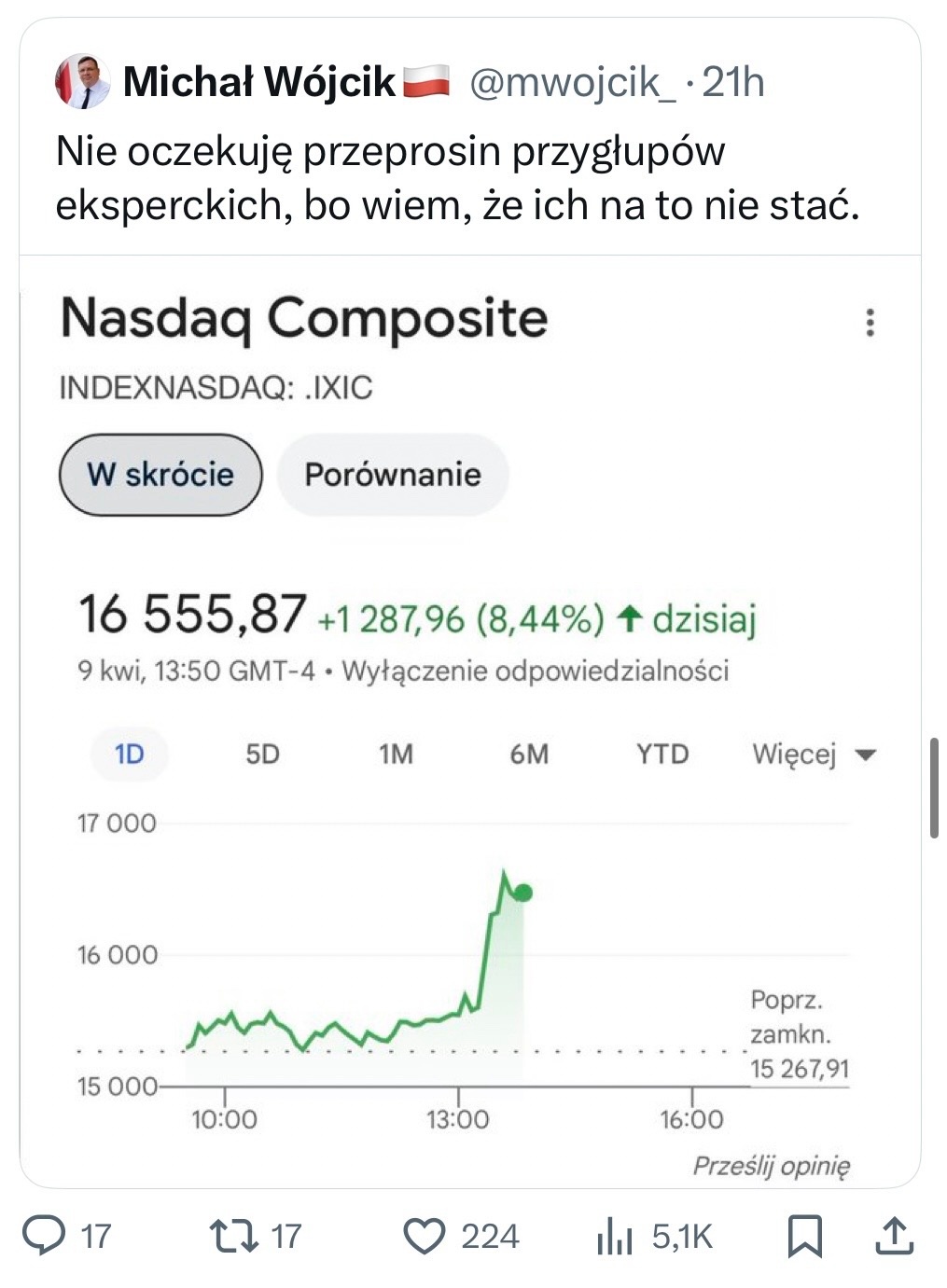Repost the tweet using the retweet icon
This screenshot has width=947, height=1288.
pos(231,1236)
